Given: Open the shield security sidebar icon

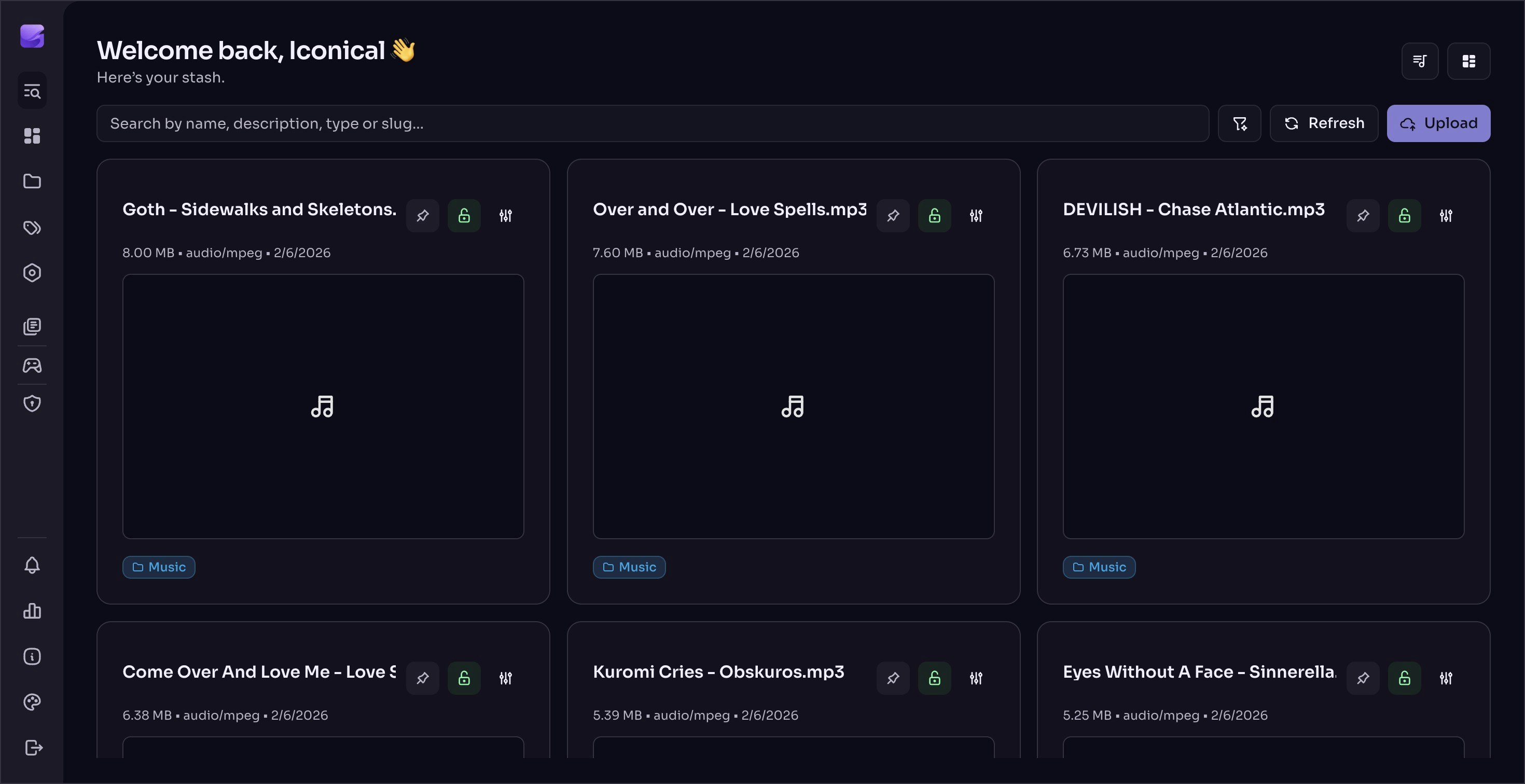Looking at the screenshot, I should coord(32,403).
